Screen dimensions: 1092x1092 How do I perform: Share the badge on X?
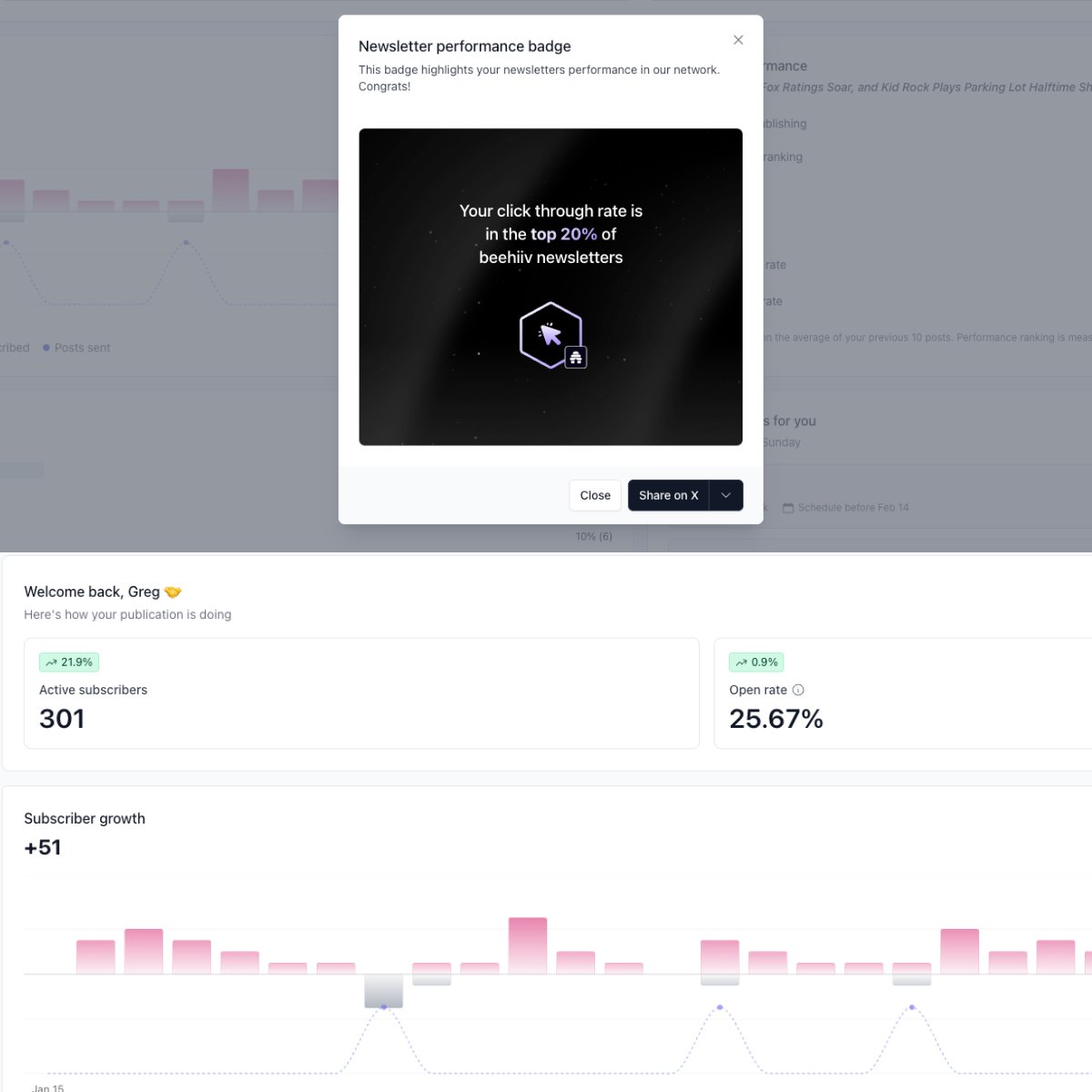pyautogui.click(x=668, y=495)
